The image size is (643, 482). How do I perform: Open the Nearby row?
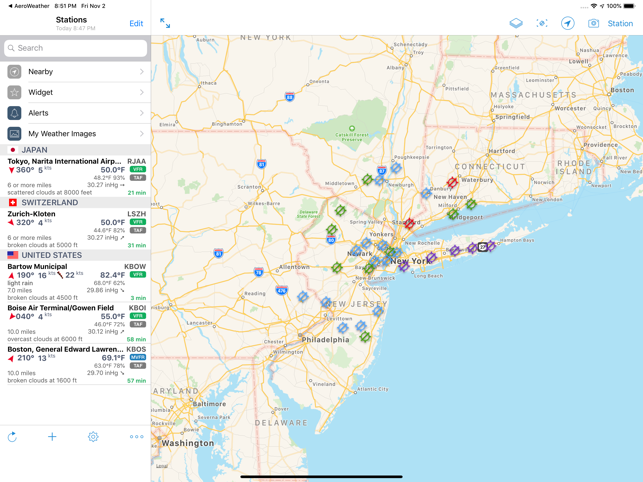click(75, 71)
